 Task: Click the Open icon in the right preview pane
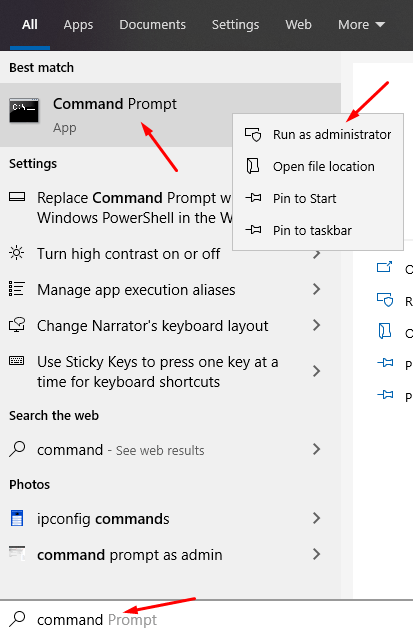[384, 267]
